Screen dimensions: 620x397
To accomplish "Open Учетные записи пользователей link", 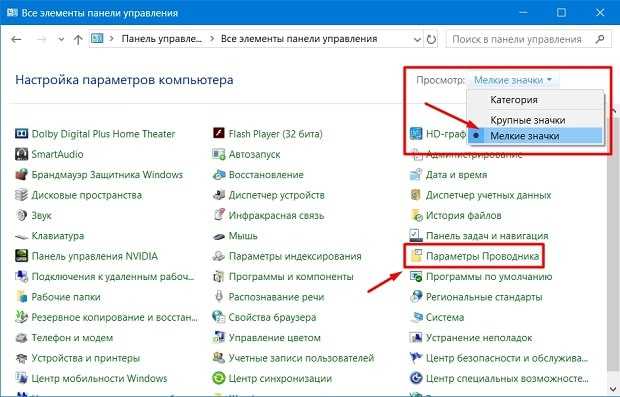I will tap(301, 358).
